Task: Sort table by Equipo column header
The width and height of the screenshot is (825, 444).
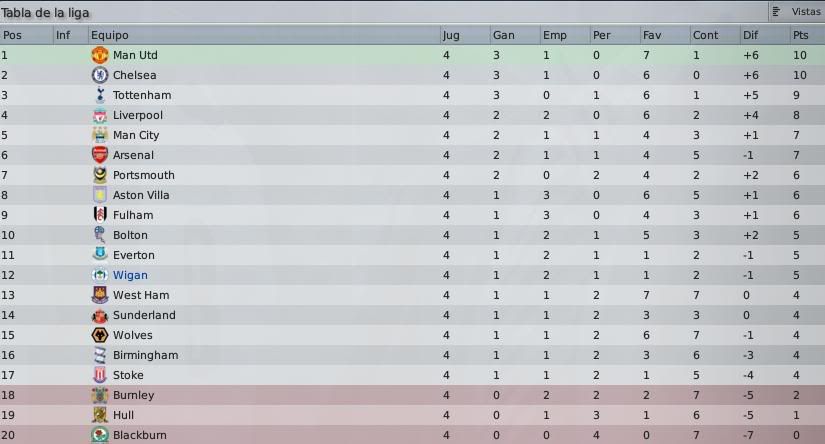Action: click(x=109, y=35)
